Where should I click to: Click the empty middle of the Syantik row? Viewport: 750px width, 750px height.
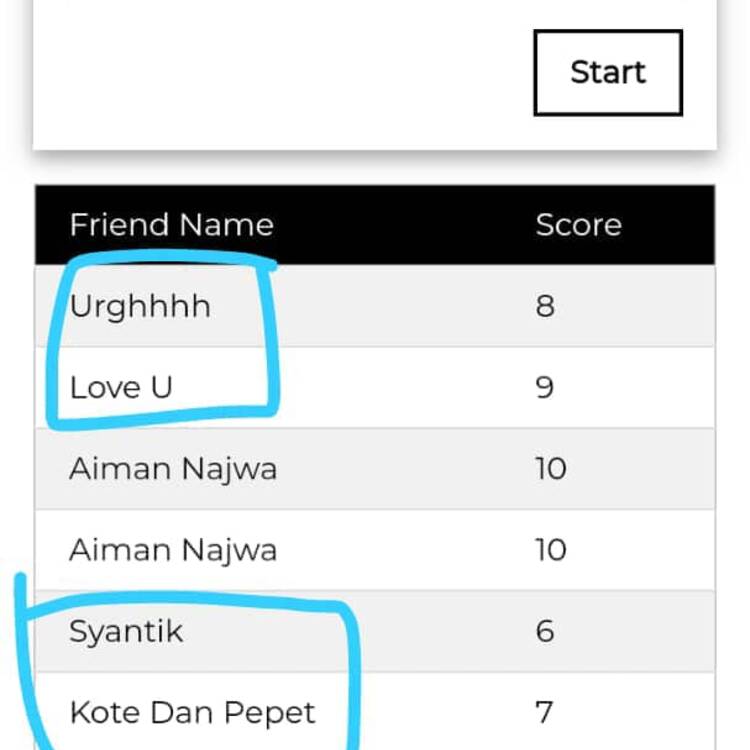pos(359,631)
